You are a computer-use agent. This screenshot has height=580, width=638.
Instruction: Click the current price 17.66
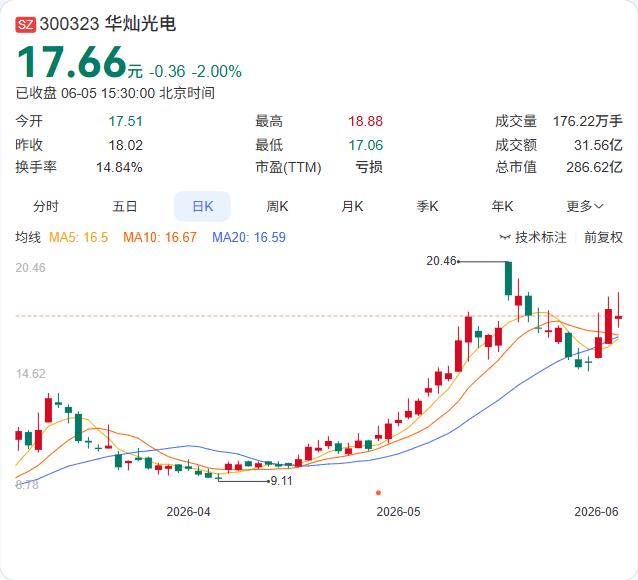pos(71,62)
